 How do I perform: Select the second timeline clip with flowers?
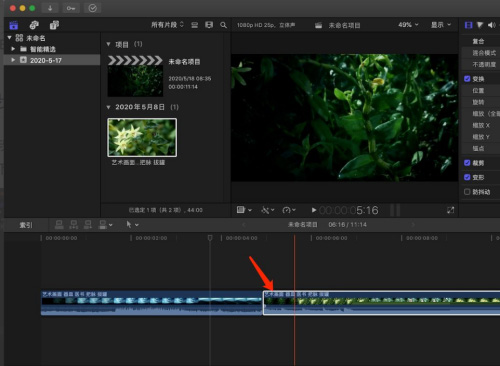382,303
